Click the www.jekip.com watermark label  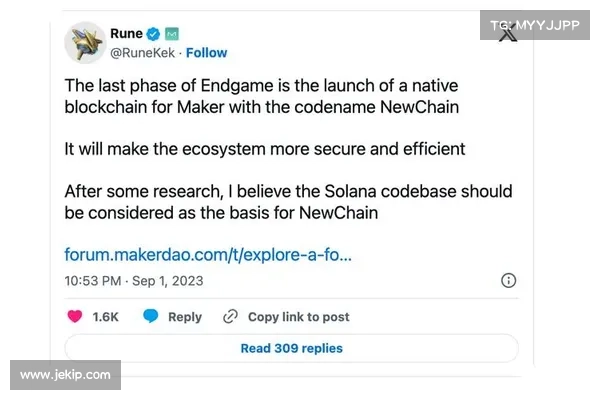65,375
